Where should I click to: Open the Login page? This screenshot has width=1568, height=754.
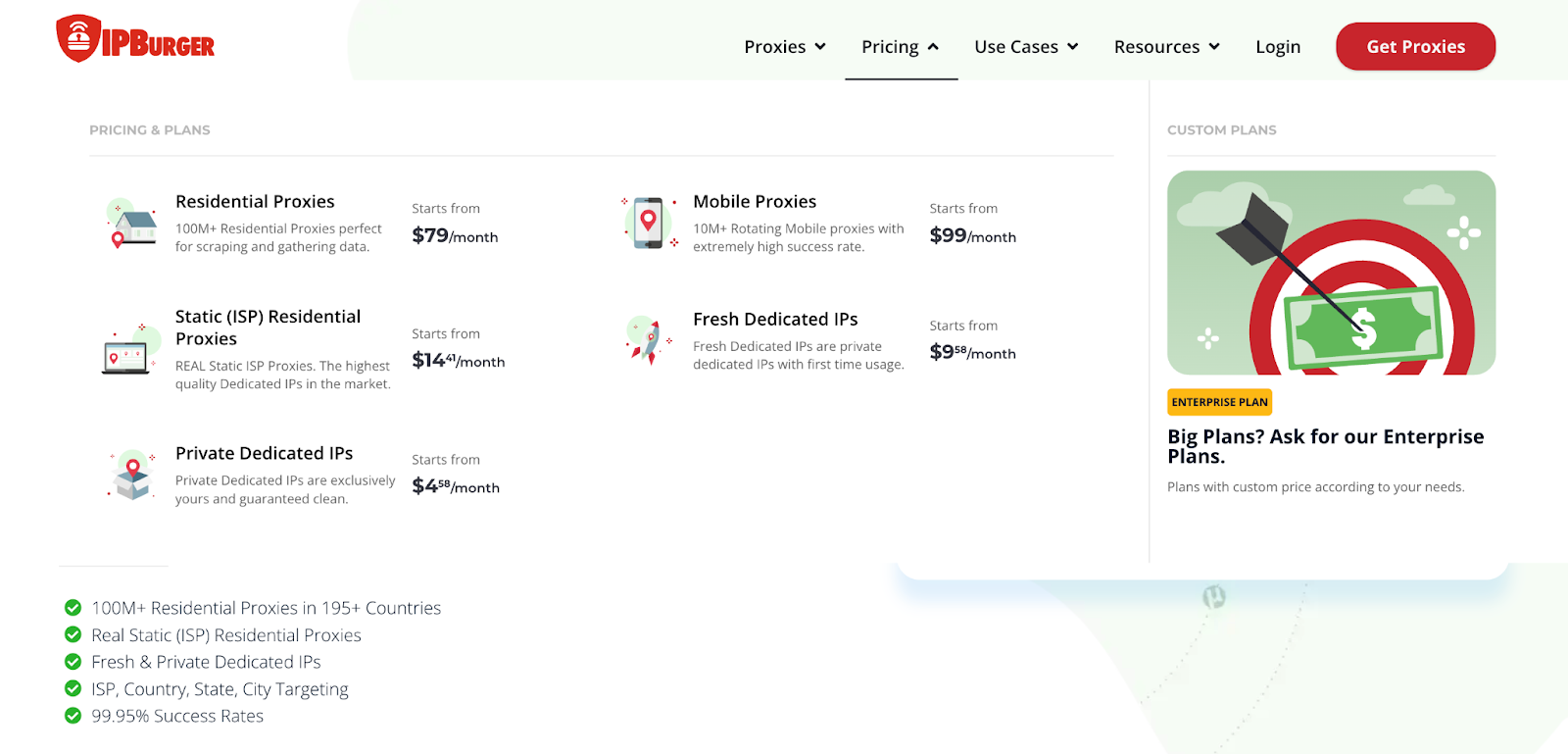coord(1278,47)
